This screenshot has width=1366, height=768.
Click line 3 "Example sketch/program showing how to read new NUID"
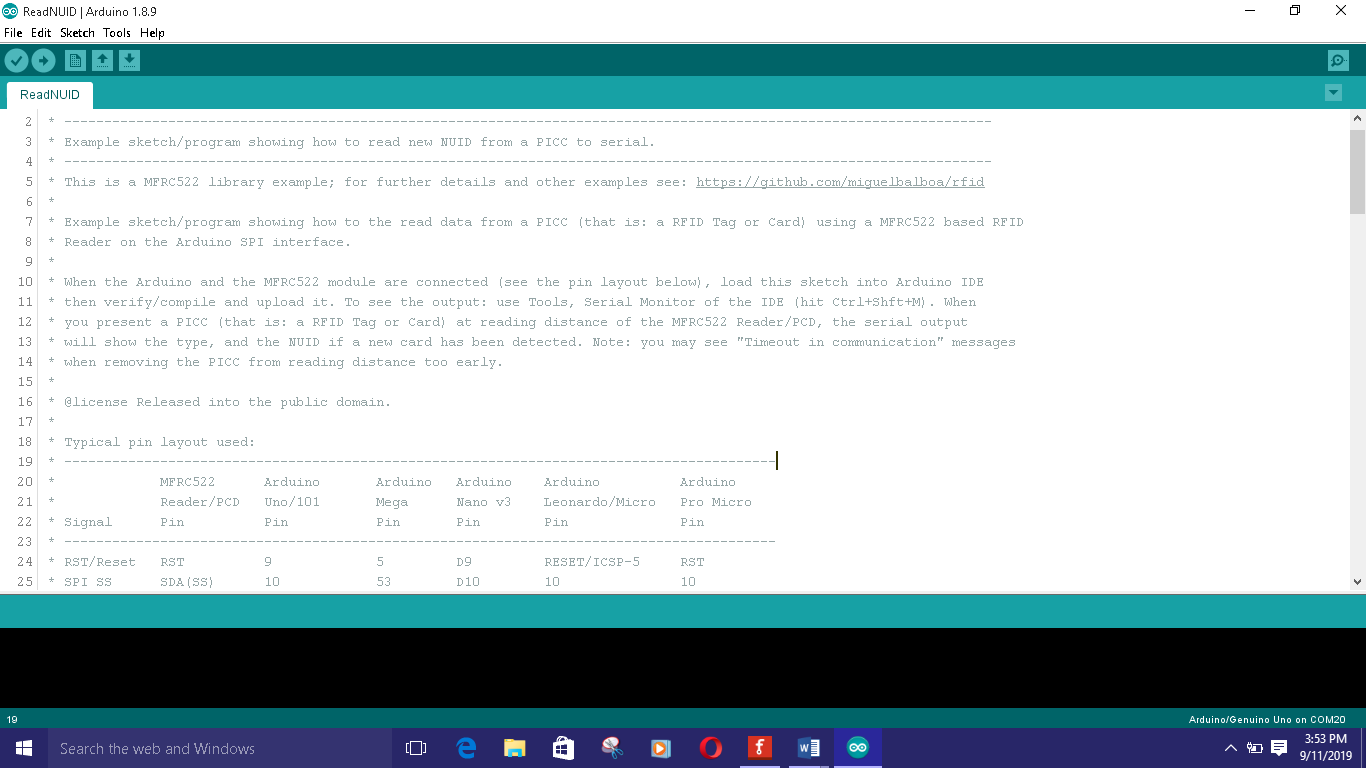360,142
